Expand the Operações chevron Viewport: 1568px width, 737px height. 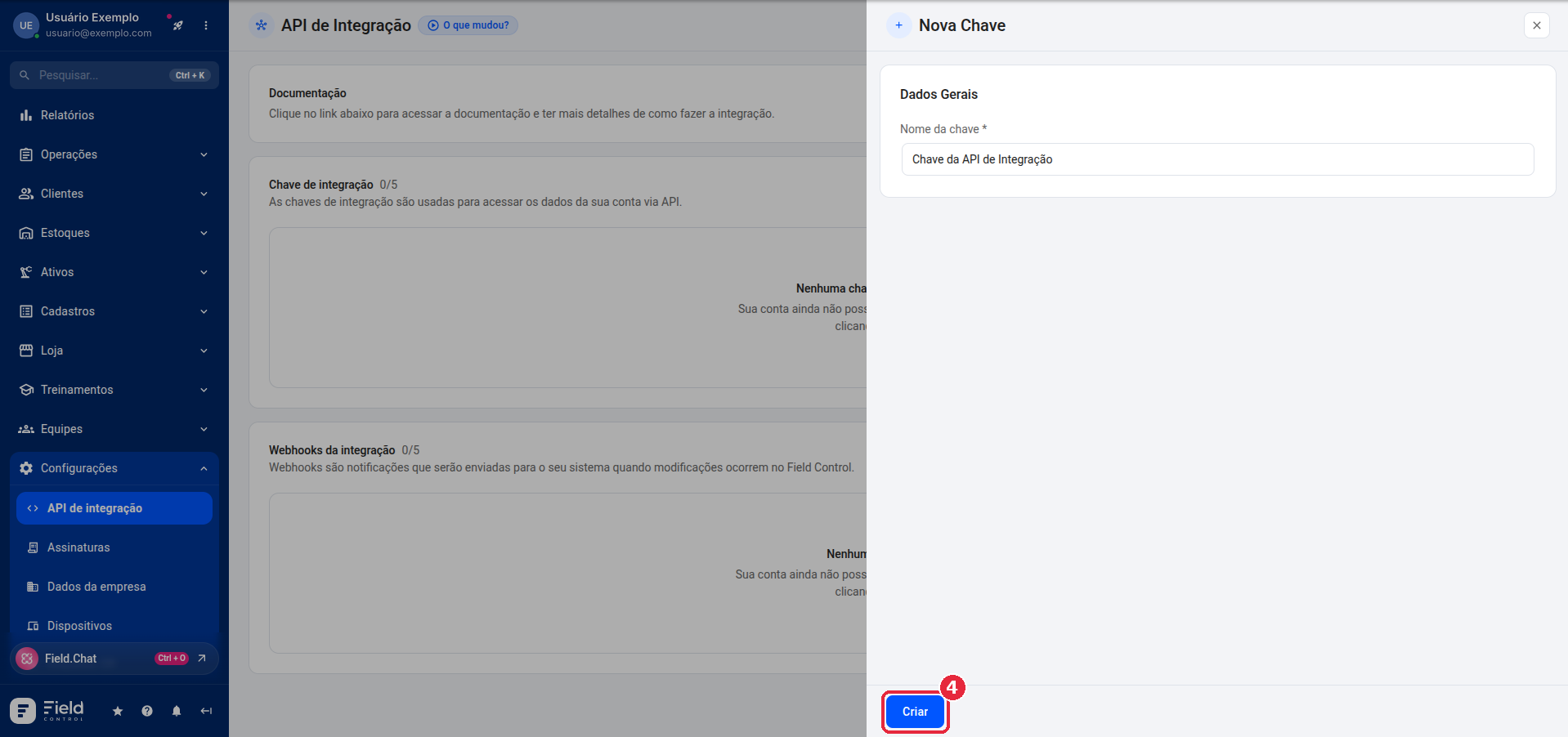(204, 154)
